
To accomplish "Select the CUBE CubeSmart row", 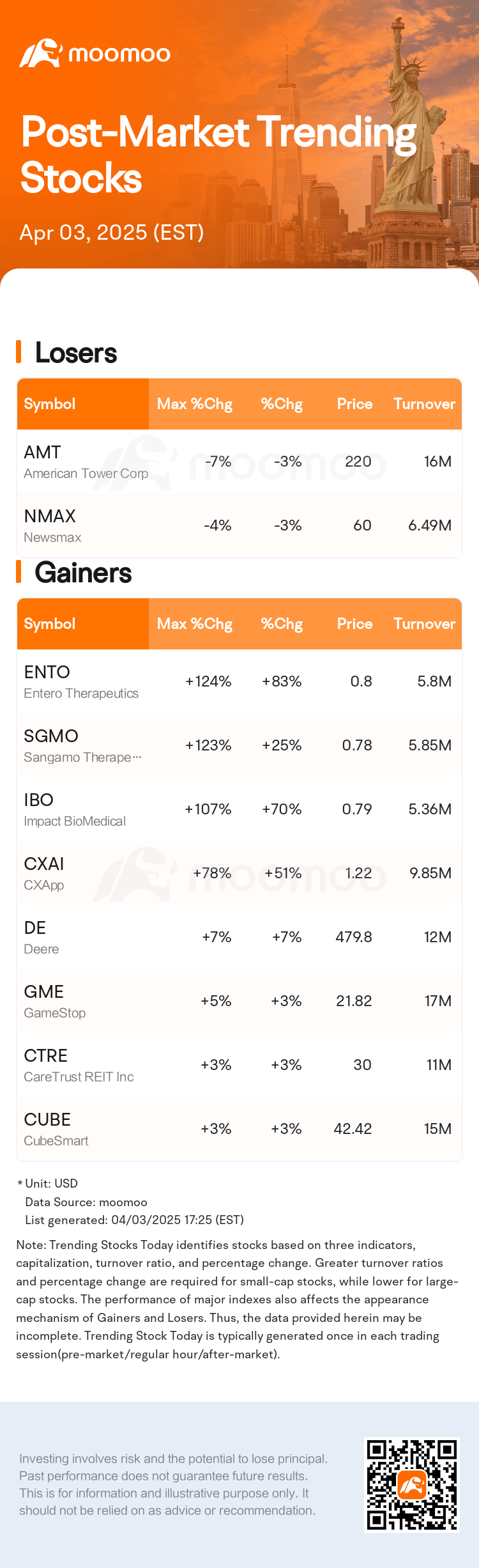I will click(240, 1129).
